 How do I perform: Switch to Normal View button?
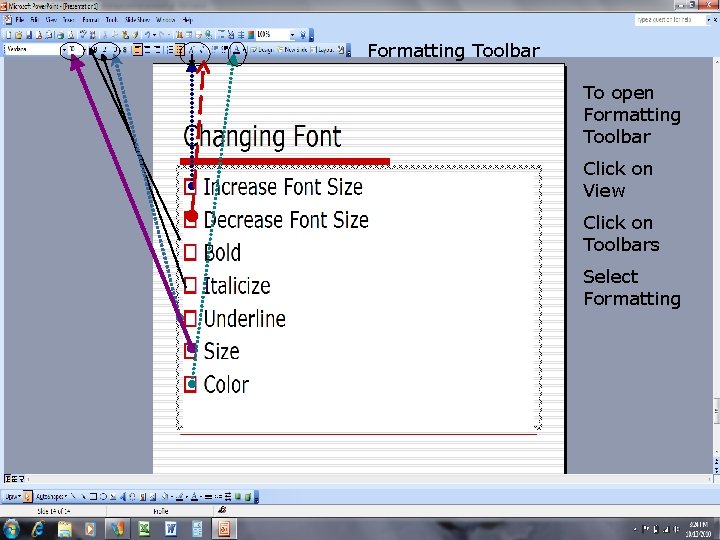[7, 479]
